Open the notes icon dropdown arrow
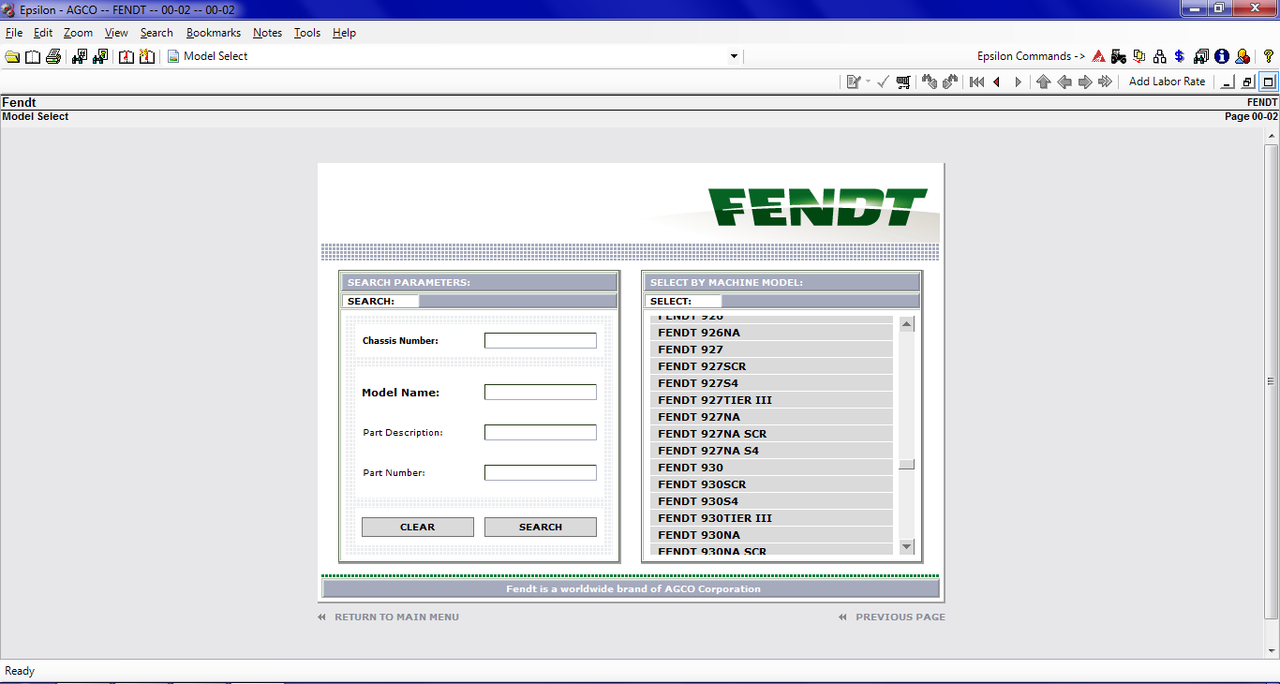 868,82
